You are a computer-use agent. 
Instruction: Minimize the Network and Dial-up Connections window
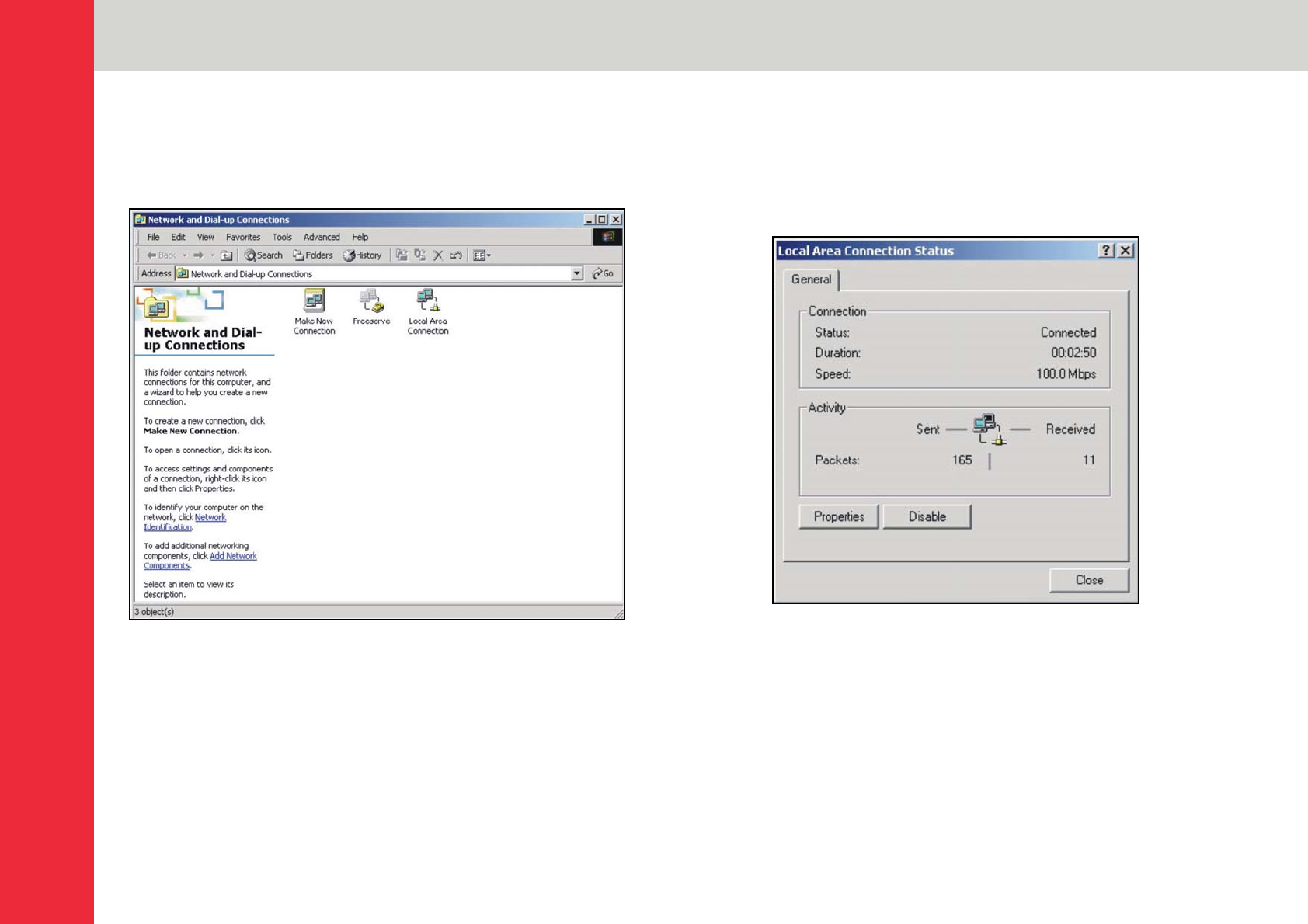pos(589,220)
